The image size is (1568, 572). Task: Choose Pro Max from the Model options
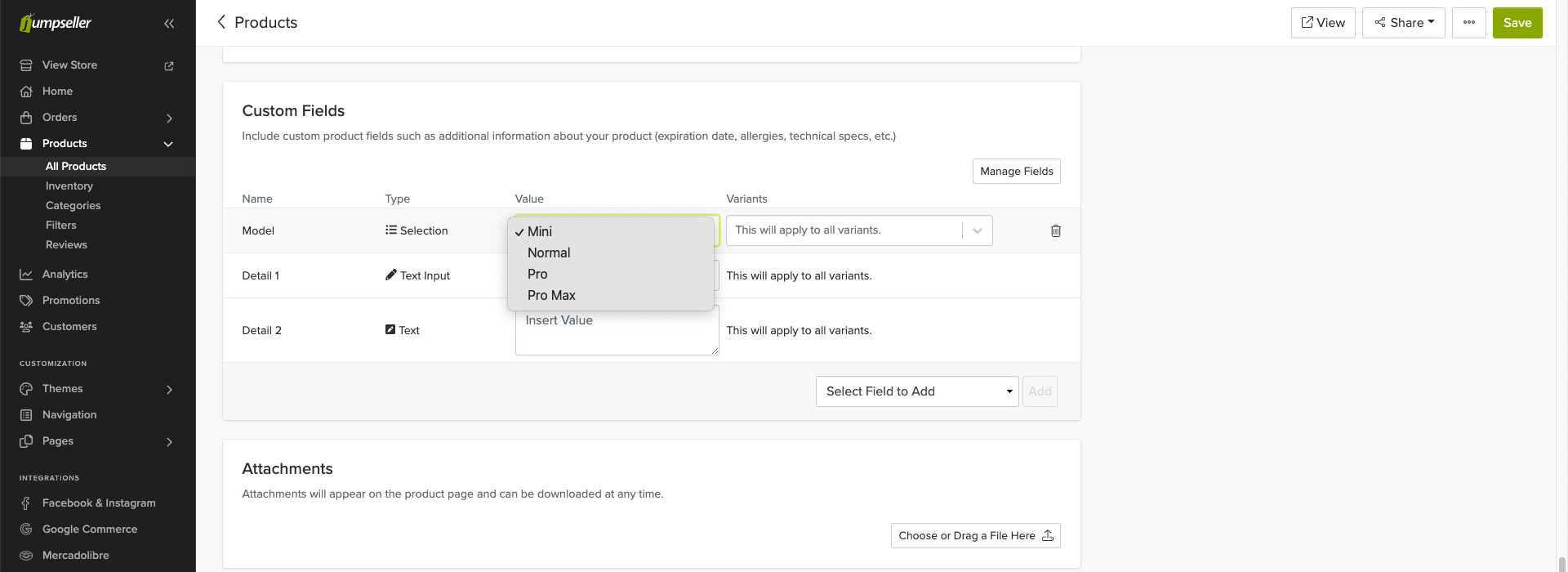[551, 296]
